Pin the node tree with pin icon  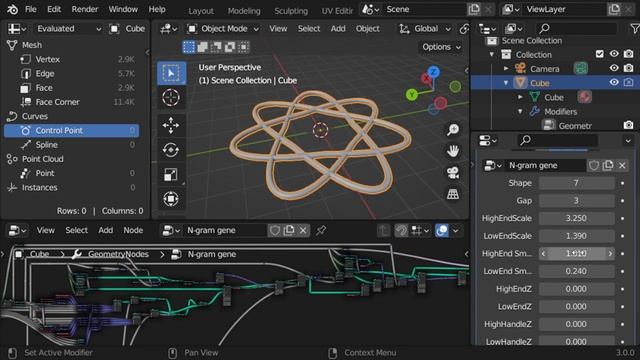click(x=321, y=231)
